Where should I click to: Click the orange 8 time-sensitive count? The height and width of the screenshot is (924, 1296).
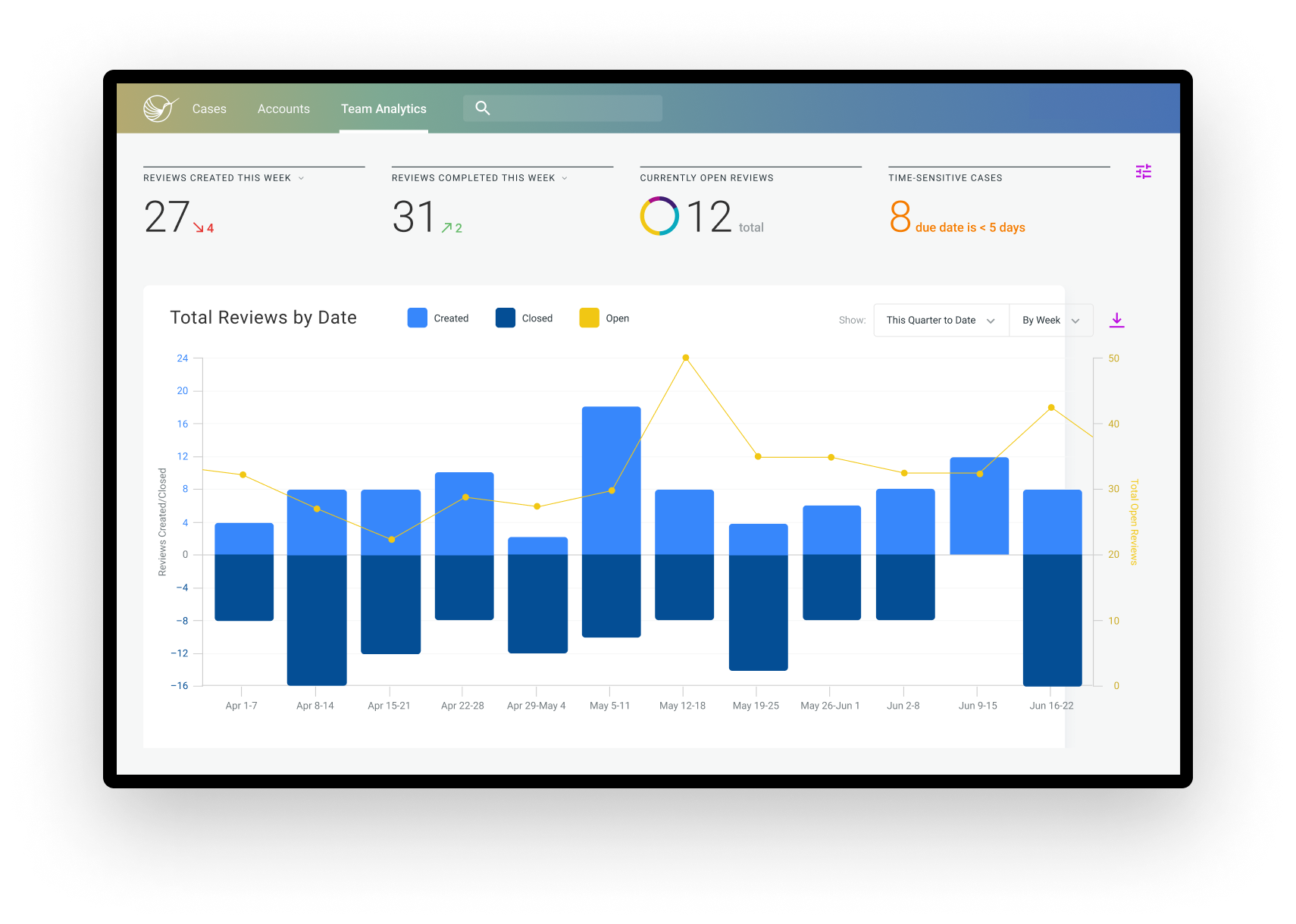point(900,217)
